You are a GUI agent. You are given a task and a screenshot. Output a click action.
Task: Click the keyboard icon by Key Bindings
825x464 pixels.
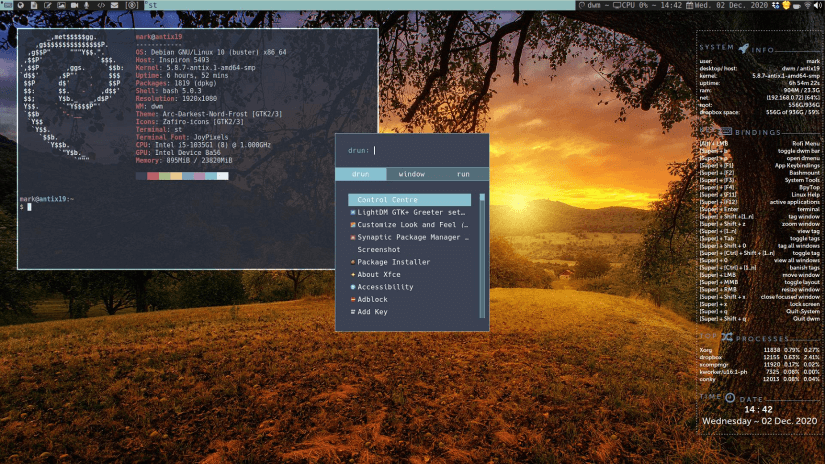click(x=726, y=131)
